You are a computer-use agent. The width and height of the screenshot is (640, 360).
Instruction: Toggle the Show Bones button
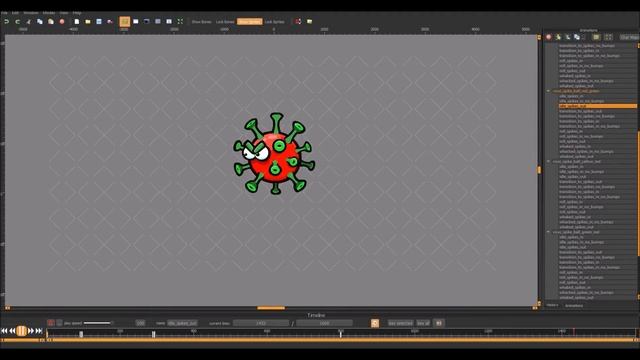coord(202,22)
